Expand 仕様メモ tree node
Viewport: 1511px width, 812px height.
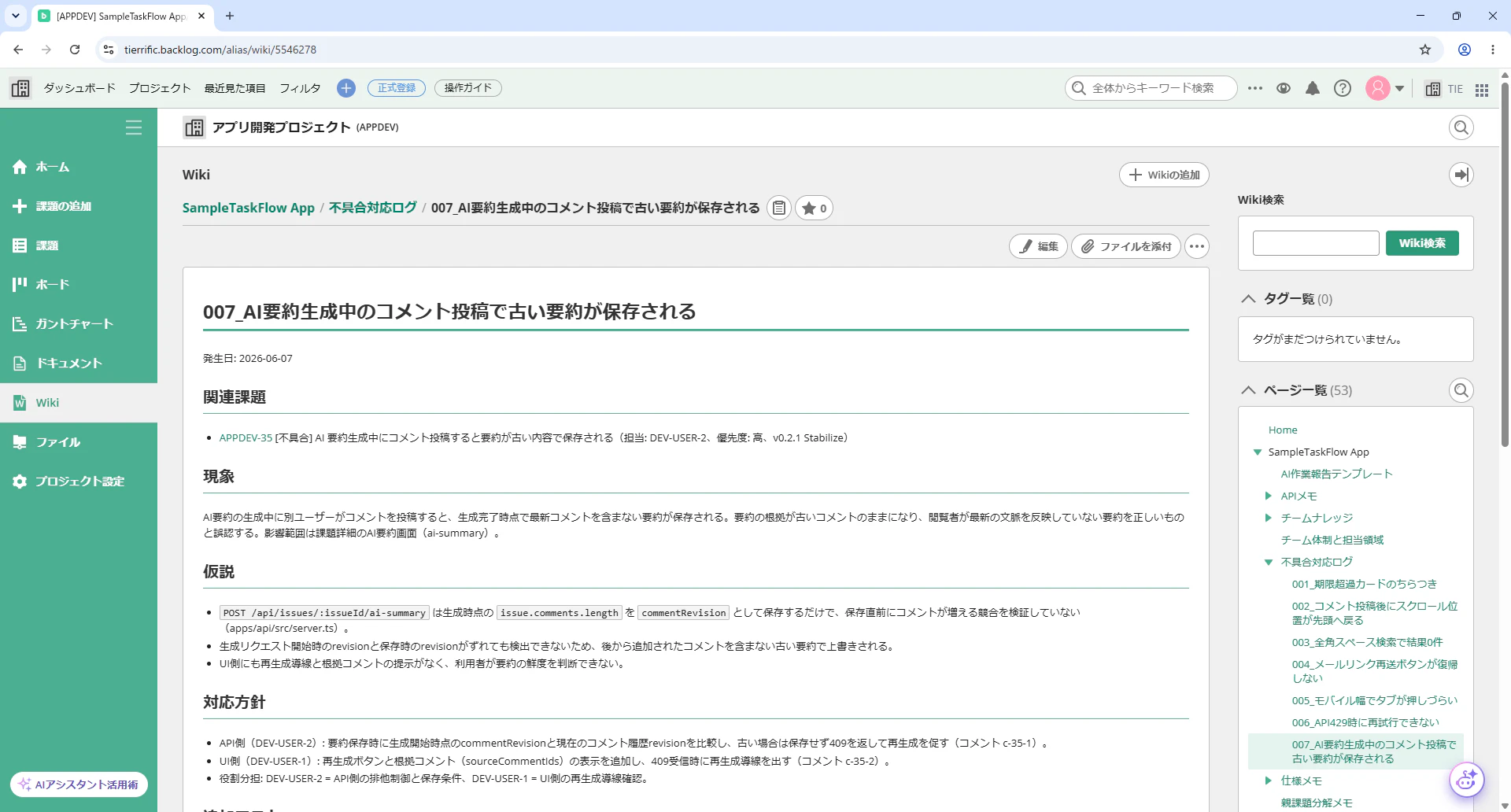point(1268,781)
